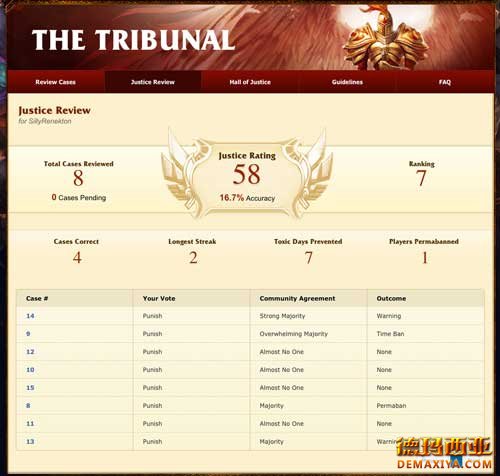This screenshot has height=476, width=500.
Task: Click 'None' outcome in case 12 row
Action: pos(384,352)
